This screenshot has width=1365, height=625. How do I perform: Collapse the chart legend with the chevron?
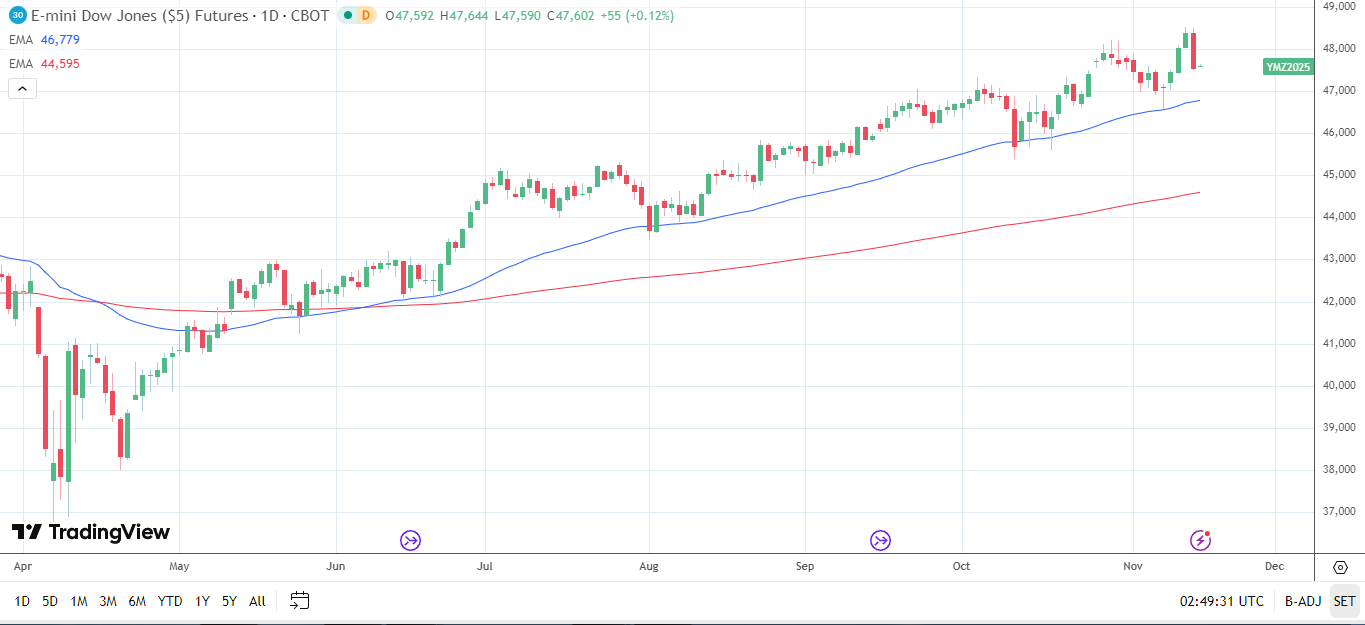[21, 88]
